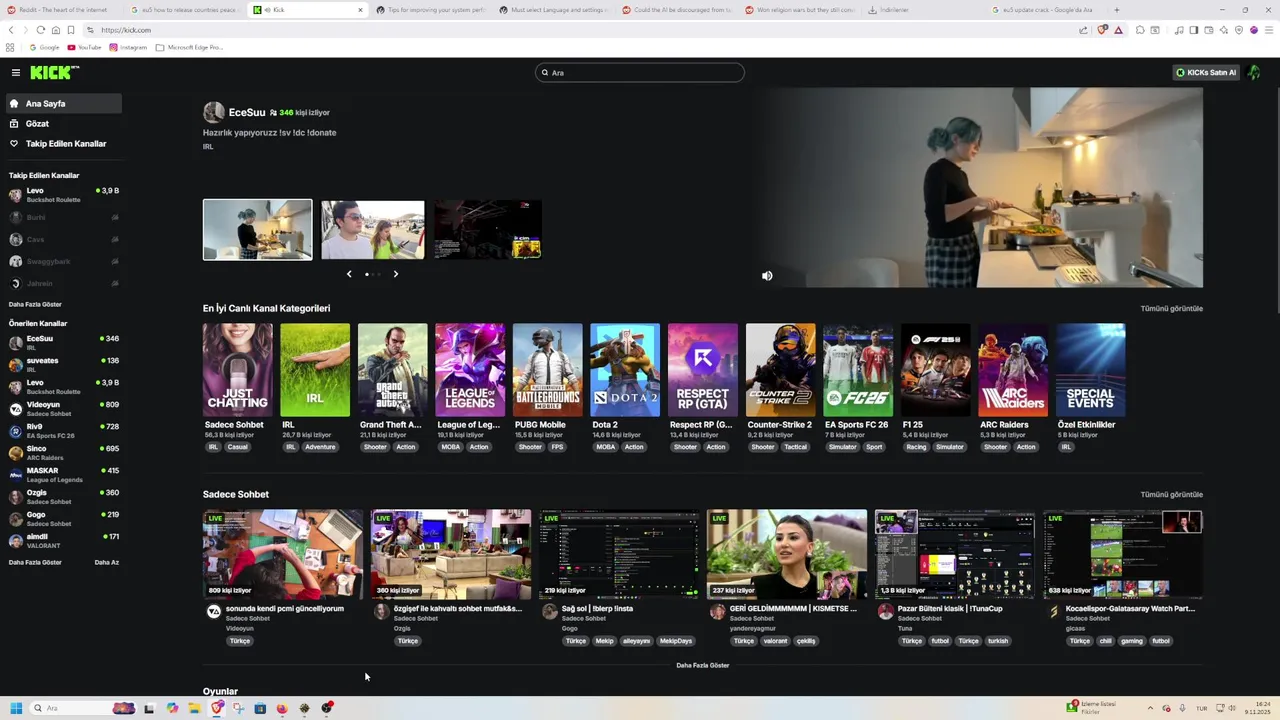Select third dark carousel thumbnail
1280x720 pixels.
[x=487, y=229]
